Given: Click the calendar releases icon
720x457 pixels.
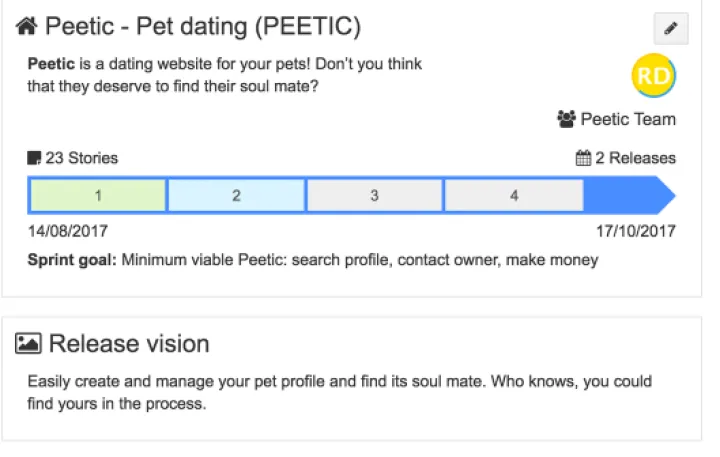Looking at the screenshot, I should pos(584,158).
